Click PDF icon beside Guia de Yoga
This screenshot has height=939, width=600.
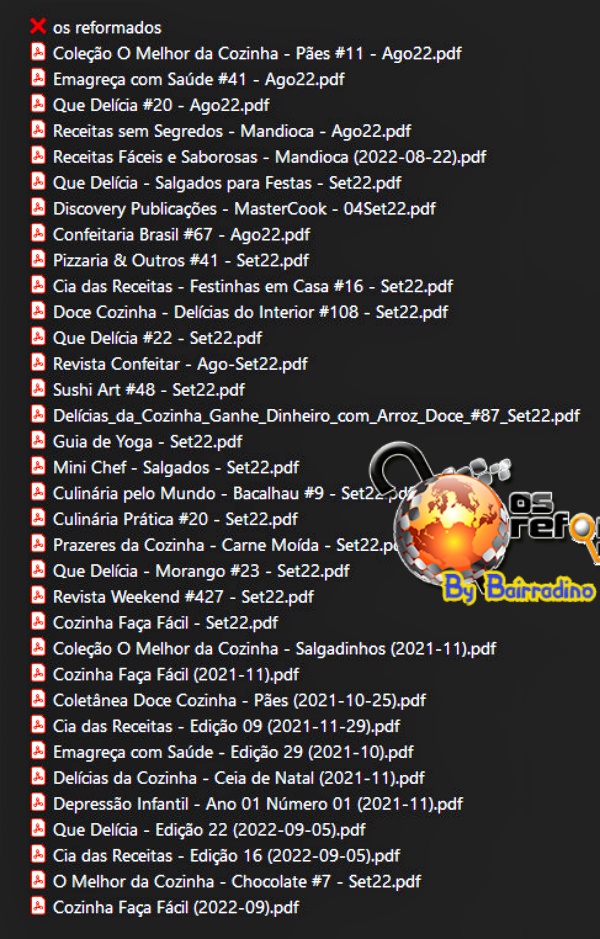[38, 440]
